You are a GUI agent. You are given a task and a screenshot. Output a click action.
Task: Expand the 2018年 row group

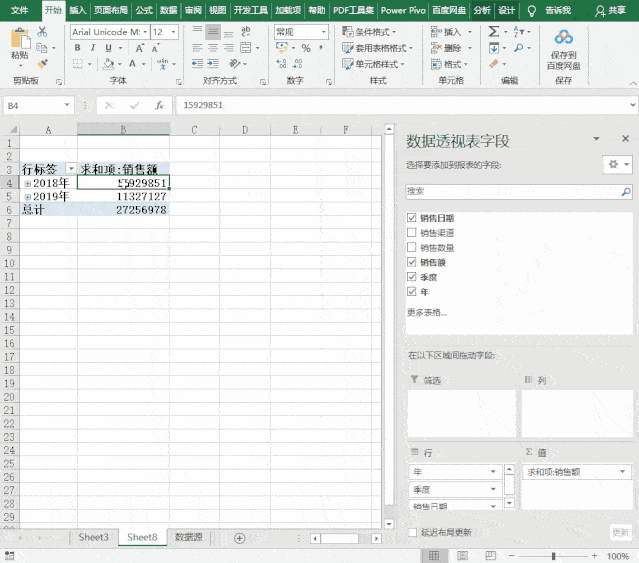point(27,183)
